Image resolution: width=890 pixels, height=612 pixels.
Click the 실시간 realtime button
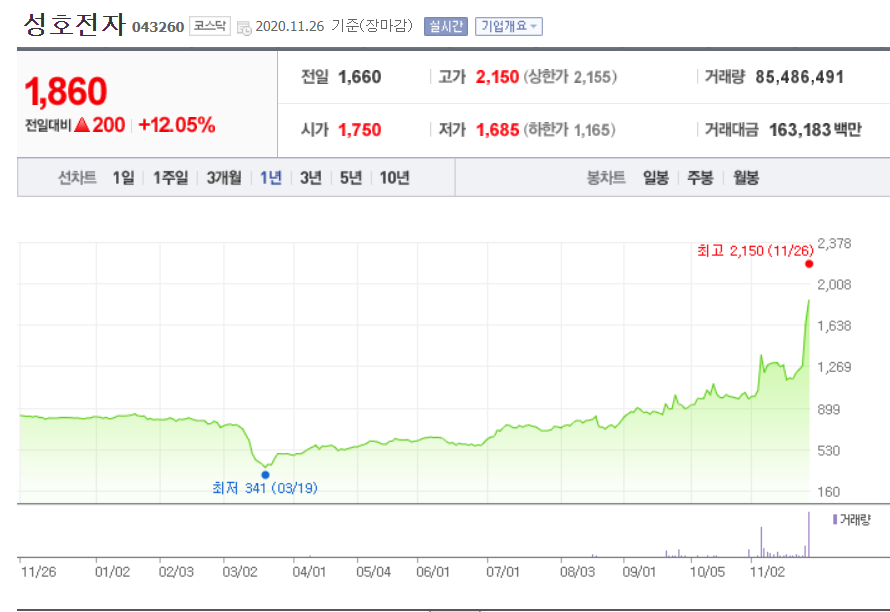446,26
